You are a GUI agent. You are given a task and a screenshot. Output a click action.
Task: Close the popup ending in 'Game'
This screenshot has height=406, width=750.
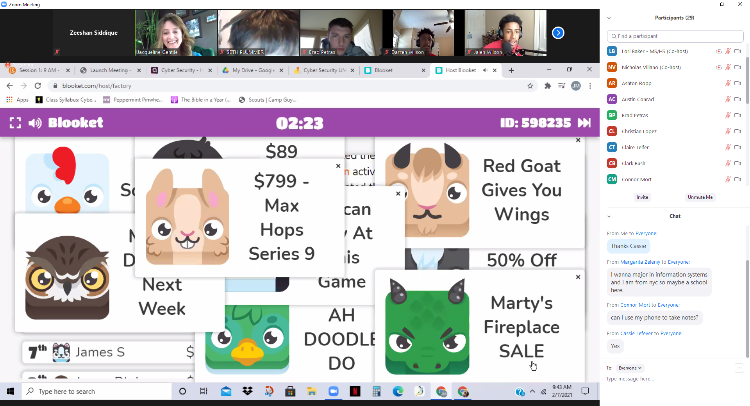click(x=398, y=194)
